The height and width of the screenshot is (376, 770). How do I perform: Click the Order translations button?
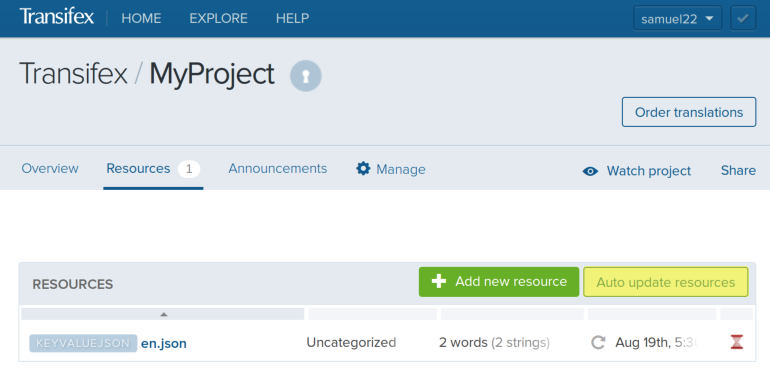point(689,112)
